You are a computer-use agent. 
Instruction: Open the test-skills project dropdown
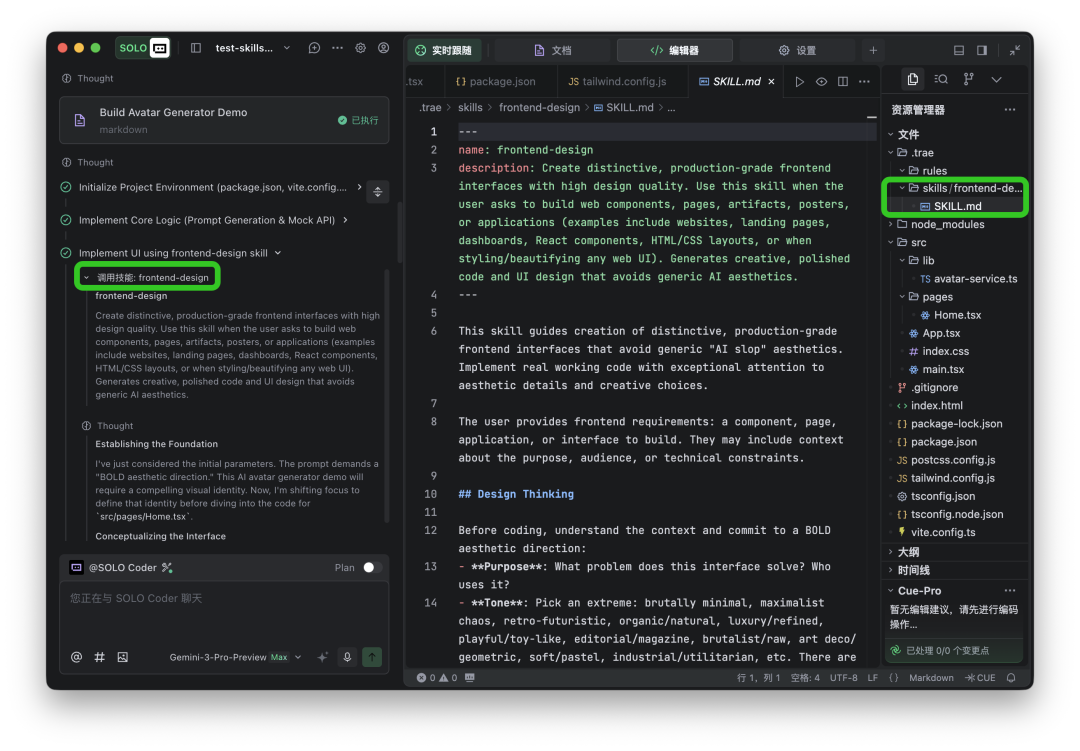coord(252,48)
